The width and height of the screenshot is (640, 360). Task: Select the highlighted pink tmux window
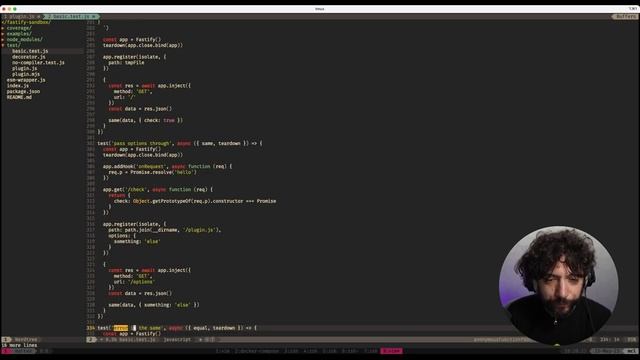(x=391, y=351)
